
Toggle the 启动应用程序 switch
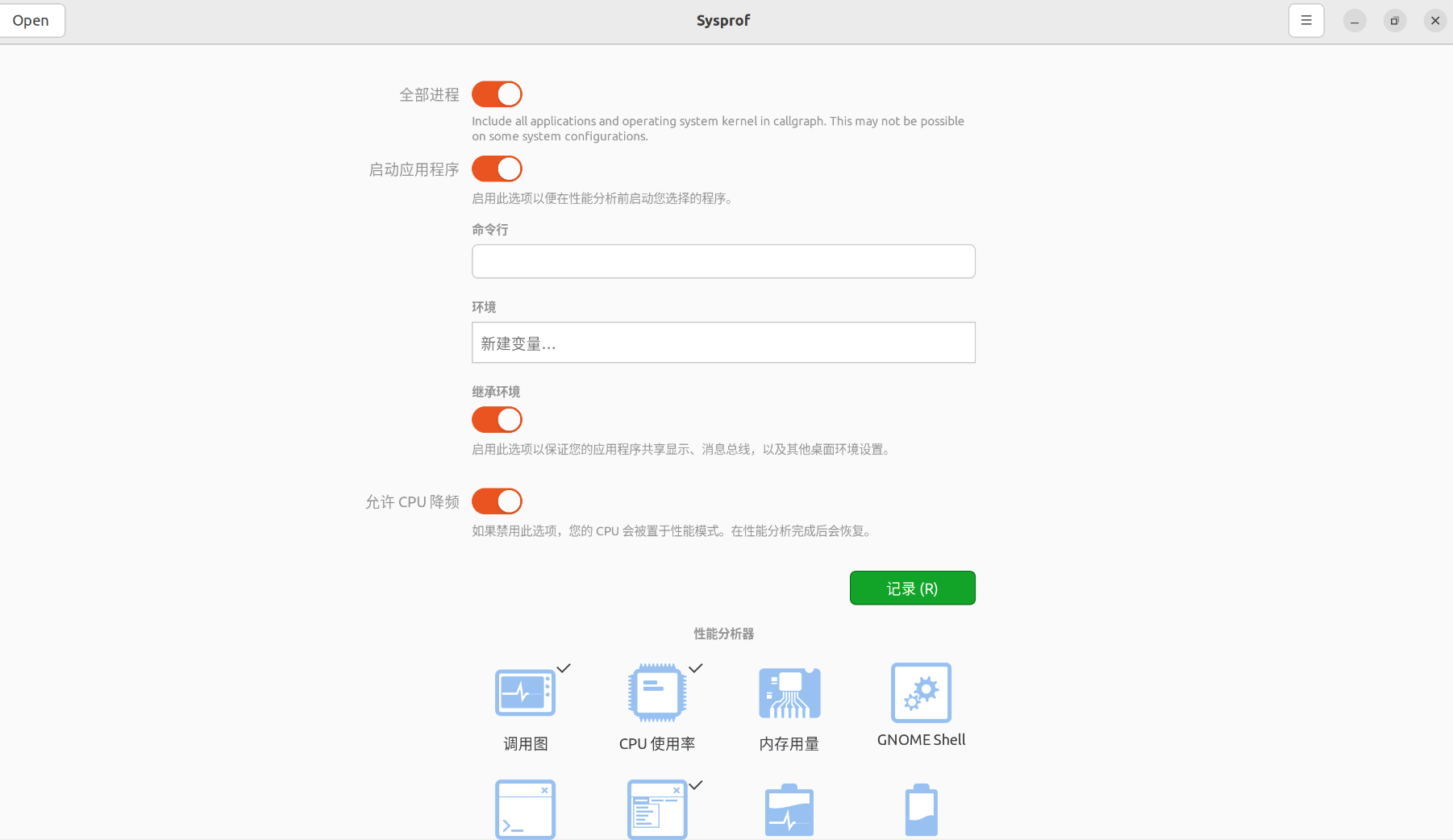(497, 169)
